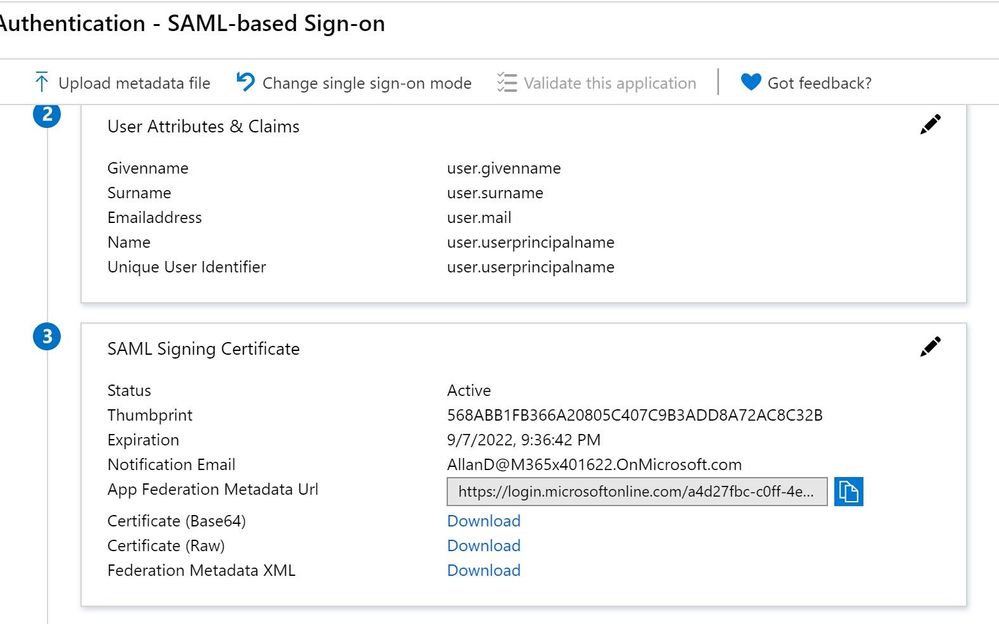The width and height of the screenshot is (999, 624).
Task: Open Got feedback? label
Action: pos(819,83)
